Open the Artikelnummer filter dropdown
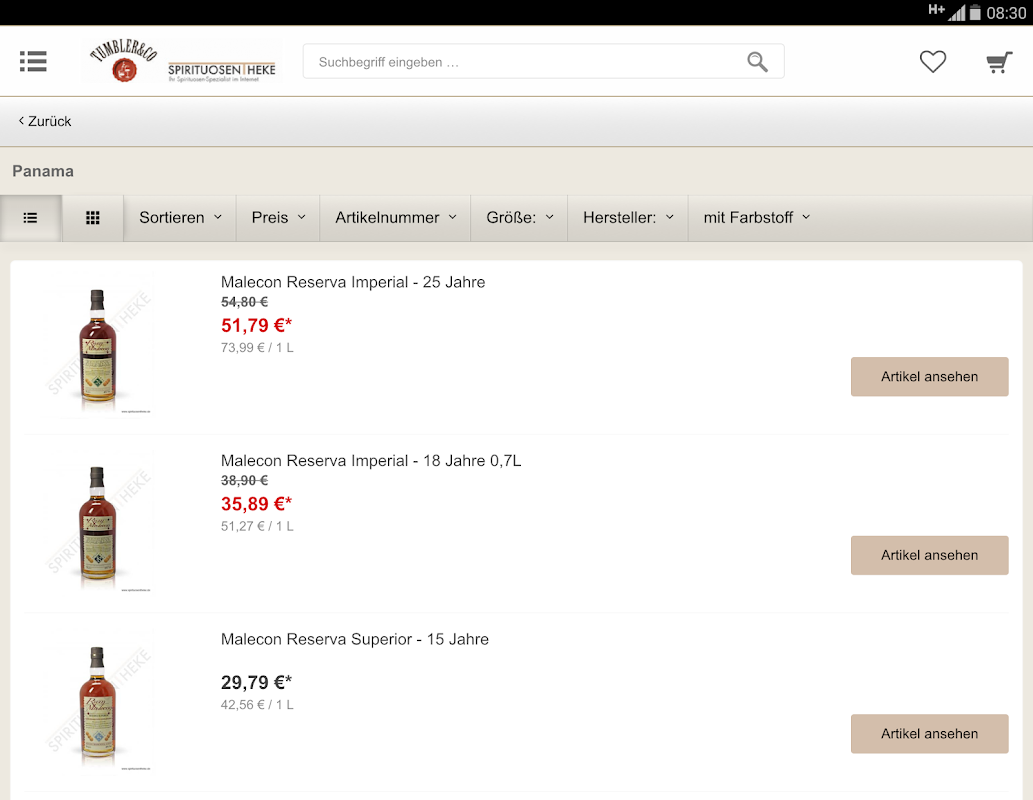 (x=395, y=218)
